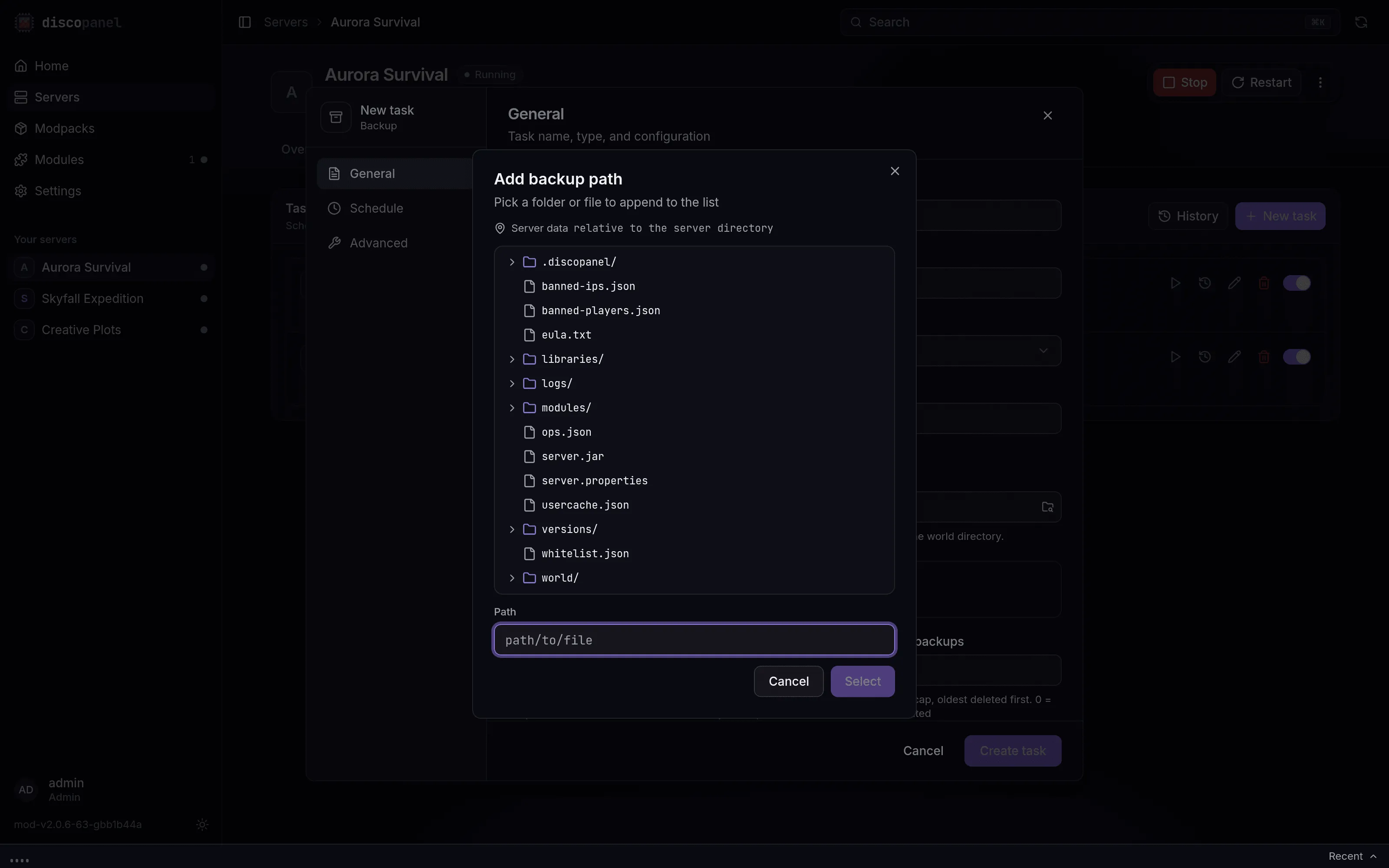Image resolution: width=1389 pixels, height=868 pixels.
Task: Expand the Recent panel in status bar
Action: click(1352, 856)
